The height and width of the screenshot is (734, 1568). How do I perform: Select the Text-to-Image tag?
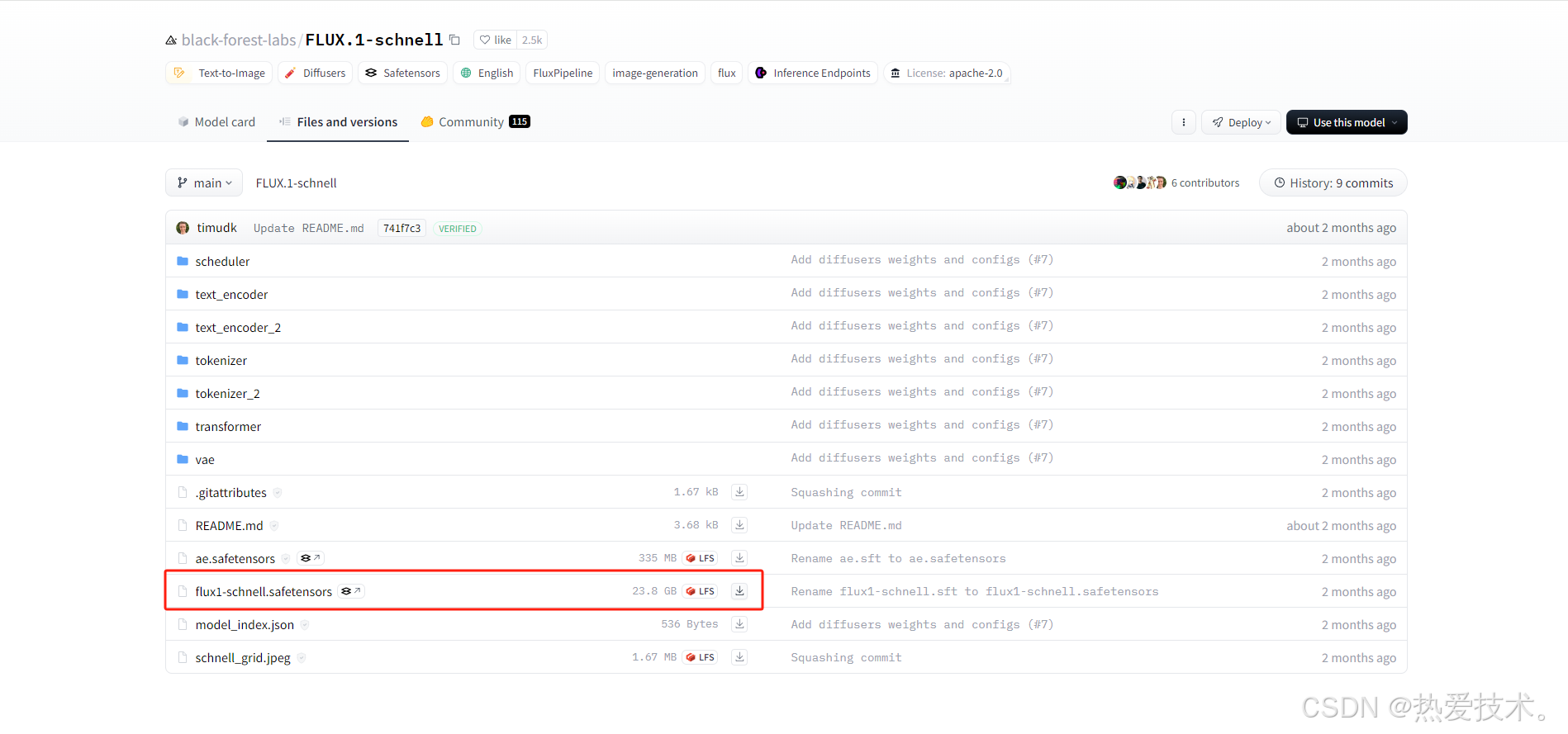click(x=219, y=73)
